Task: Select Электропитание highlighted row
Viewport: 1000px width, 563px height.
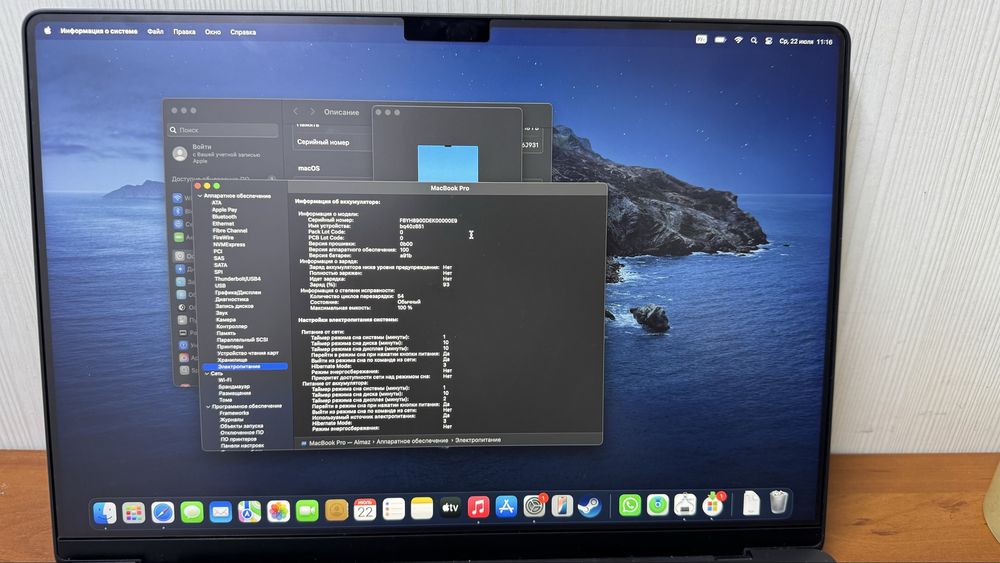Action: [x=245, y=367]
